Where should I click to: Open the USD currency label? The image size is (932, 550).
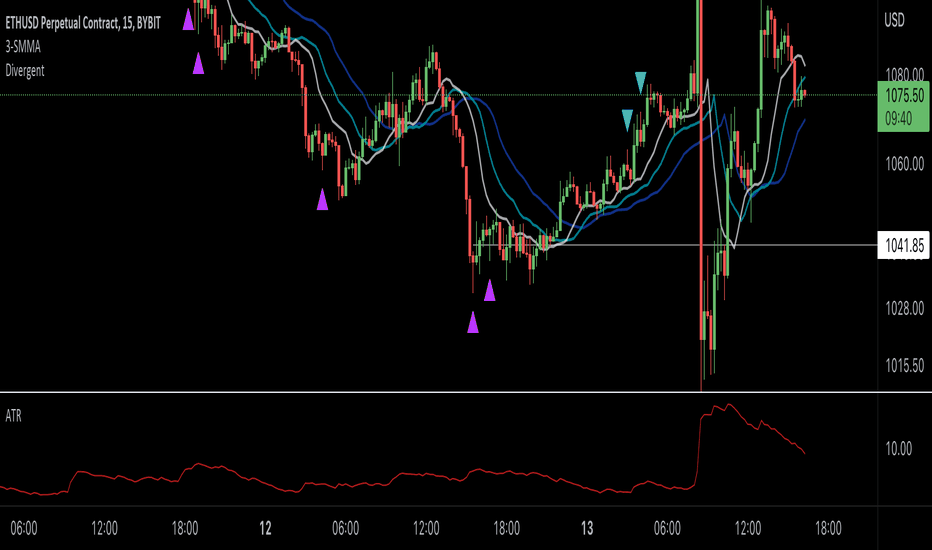tap(894, 20)
